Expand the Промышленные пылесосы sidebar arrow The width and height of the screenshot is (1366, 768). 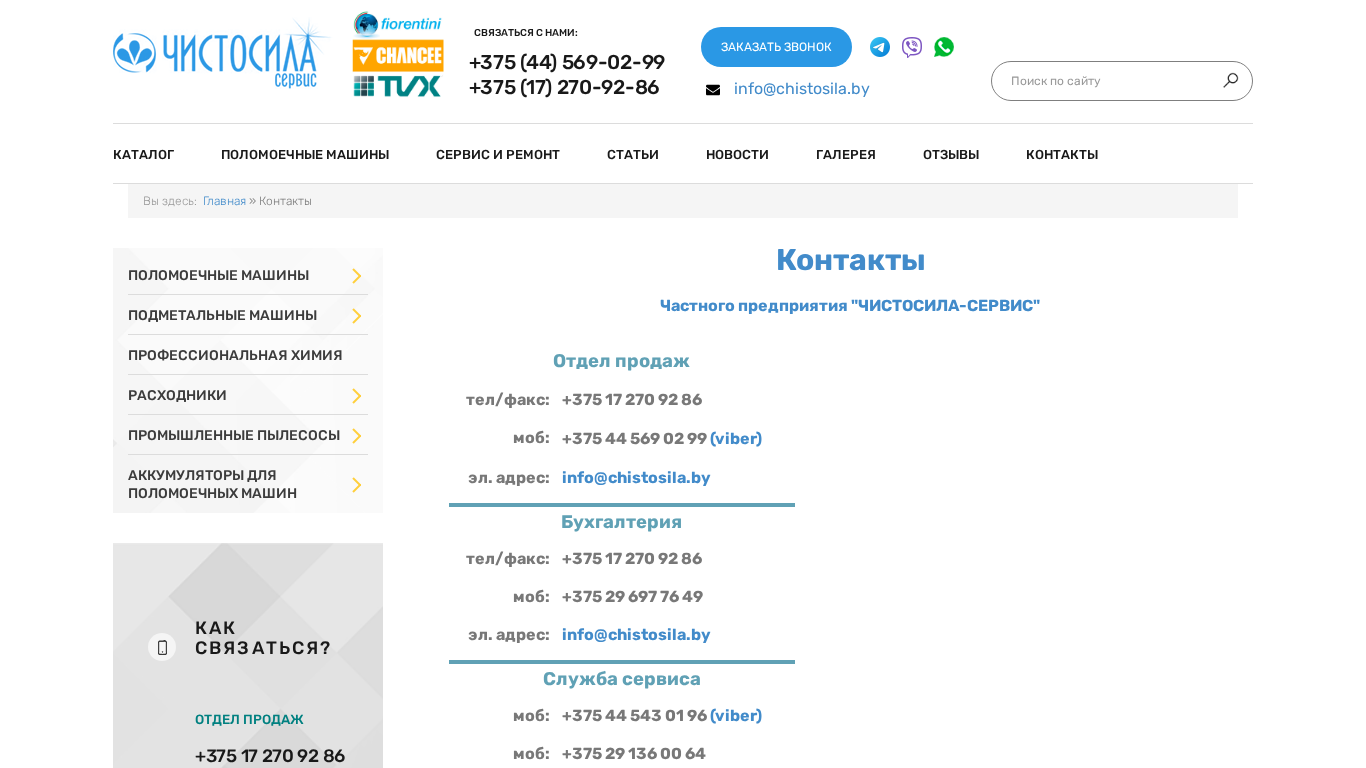point(357,436)
